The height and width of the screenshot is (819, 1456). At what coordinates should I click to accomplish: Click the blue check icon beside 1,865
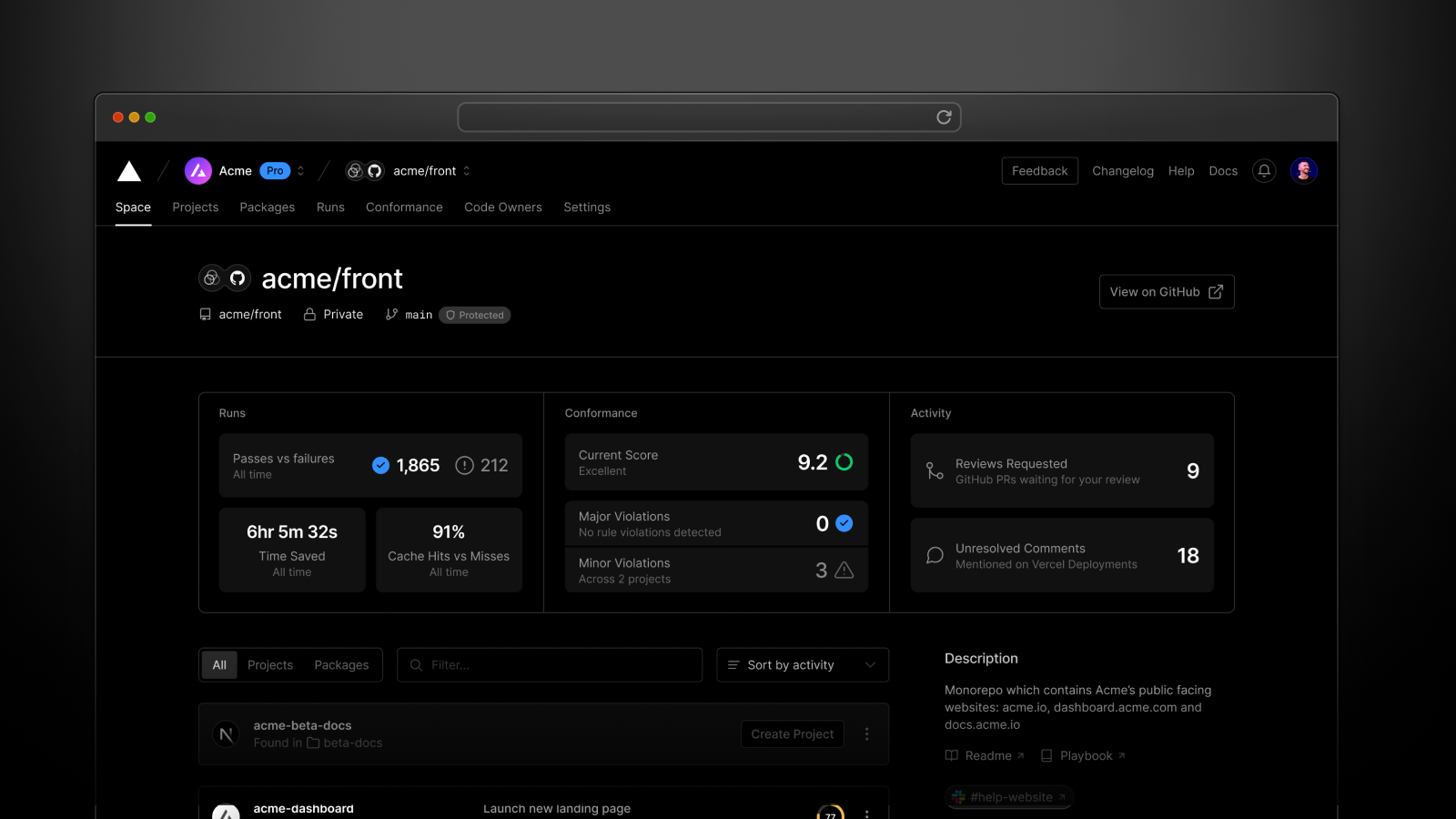click(x=381, y=466)
